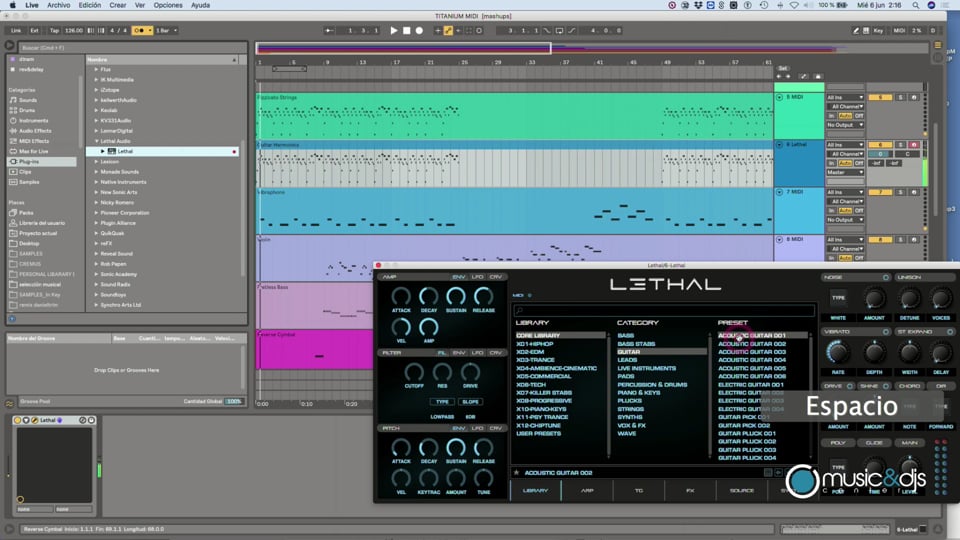This screenshot has height=540, width=960.
Task: Open the Sounds category in browser
Action: tap(28, 100)
